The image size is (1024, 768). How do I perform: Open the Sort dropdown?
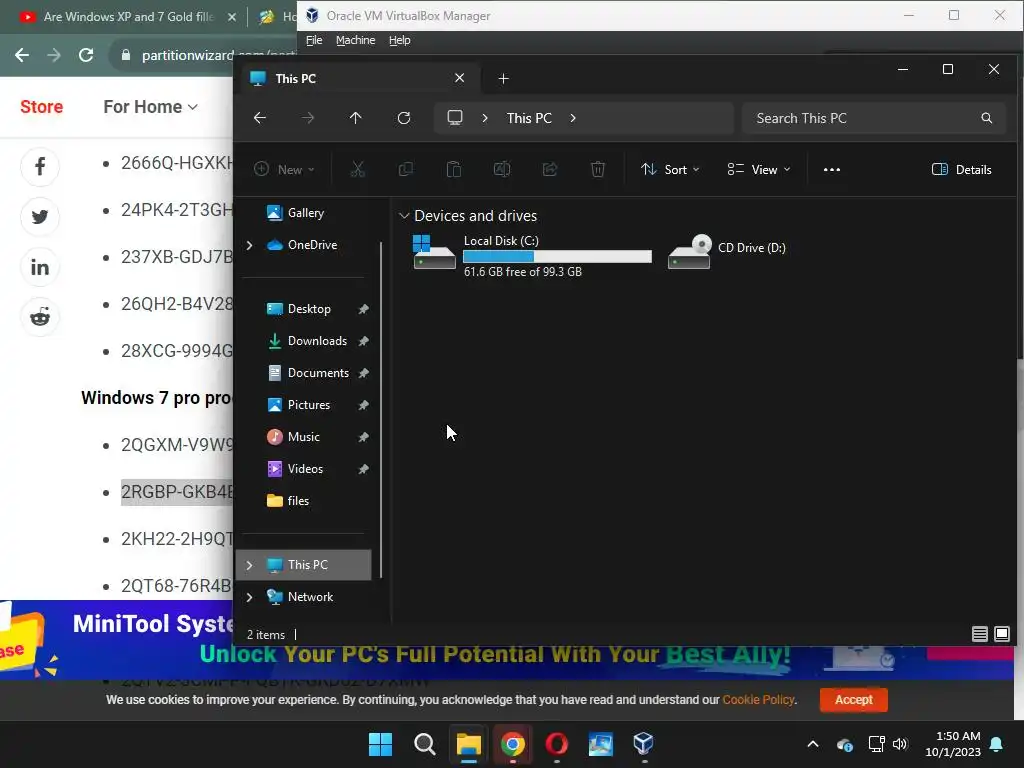tap(669, 170)
